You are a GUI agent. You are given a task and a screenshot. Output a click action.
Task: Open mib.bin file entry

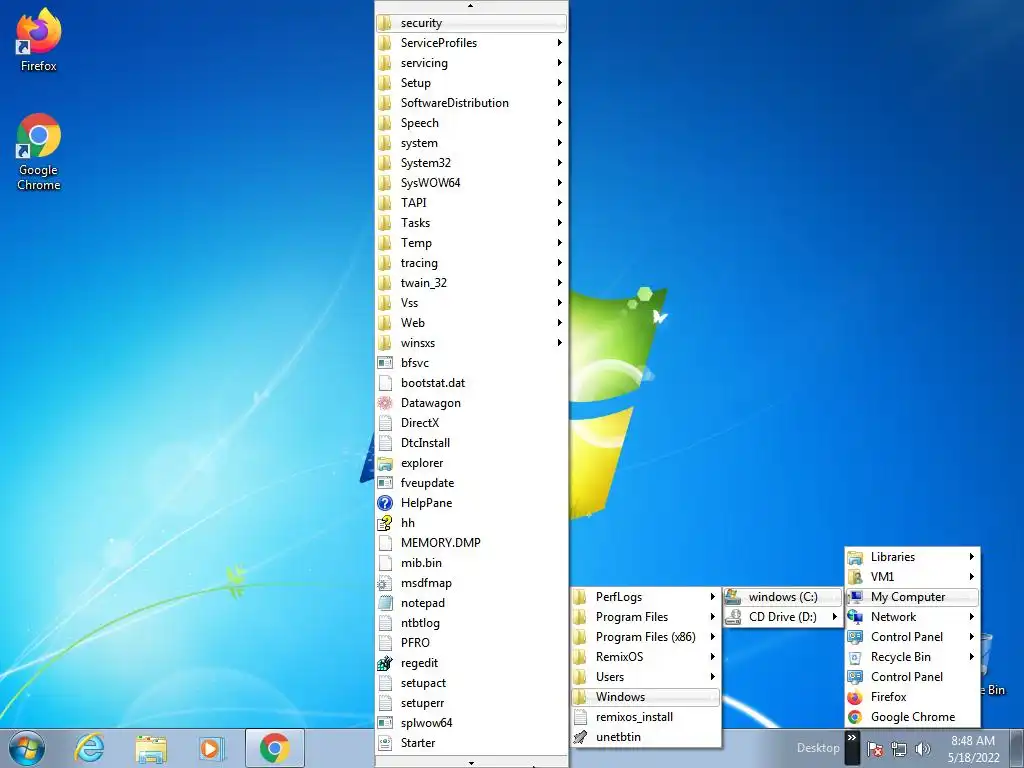pyautogui.click(x=471, y=563)
